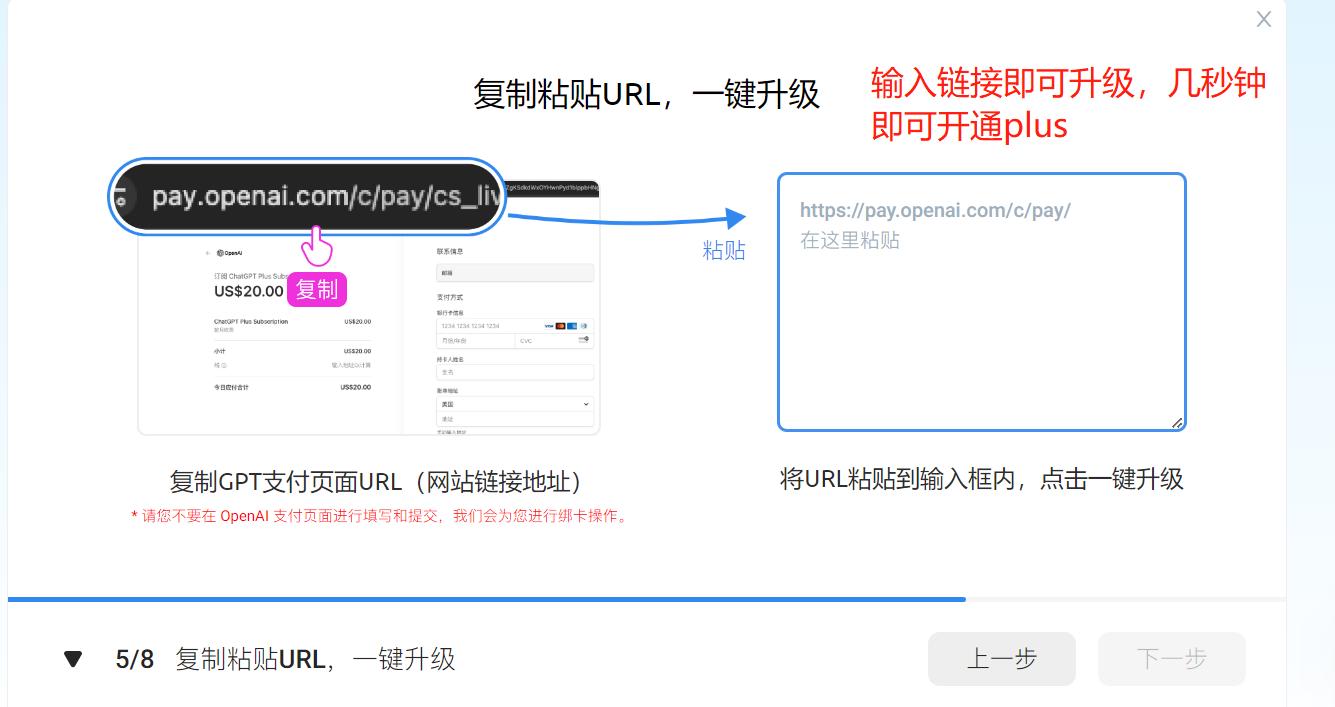
Task: Close the upgrade guide dialog
Action: (1264, 19)
